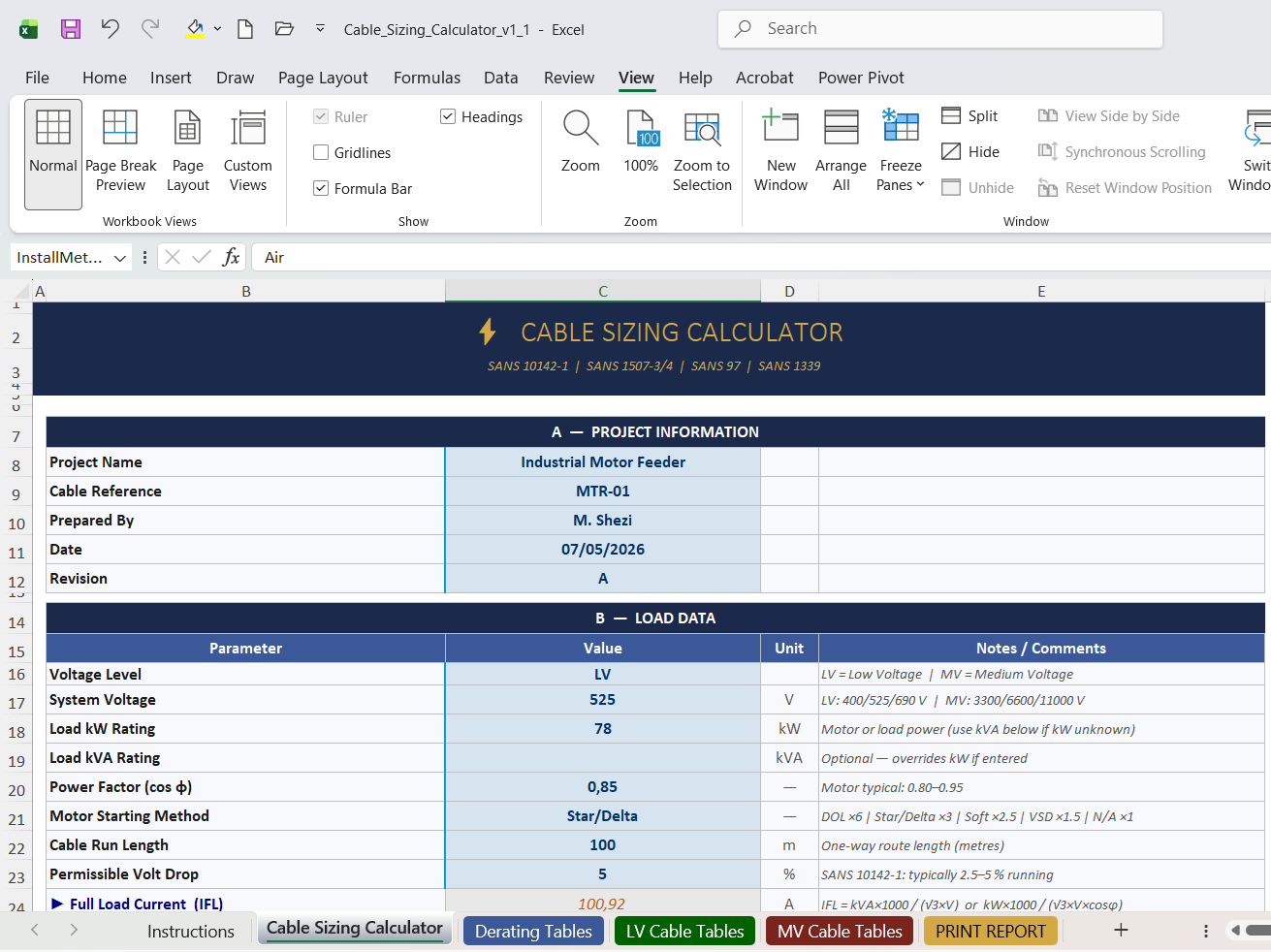Click Unhide window button
1271x952 pixels.
coord(978,187)
